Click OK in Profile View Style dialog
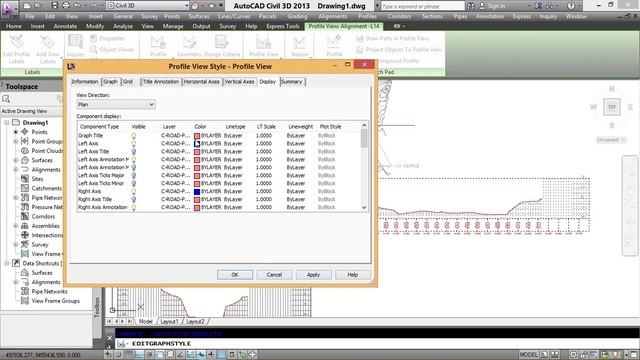Screen dimensions: 640x360 point(235,275)
